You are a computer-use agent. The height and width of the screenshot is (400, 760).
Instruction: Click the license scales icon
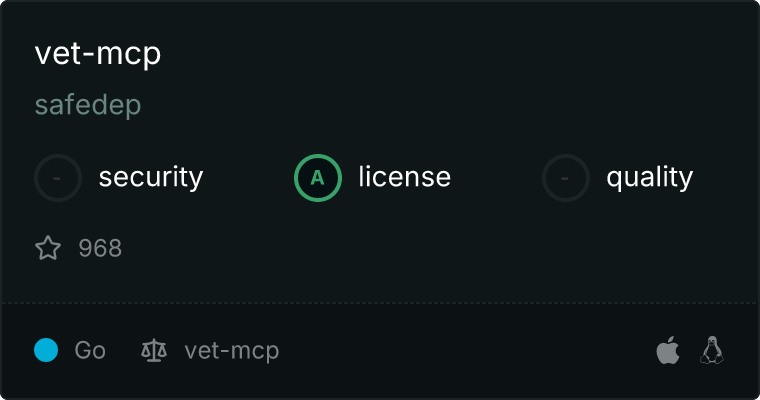[154, 350]
